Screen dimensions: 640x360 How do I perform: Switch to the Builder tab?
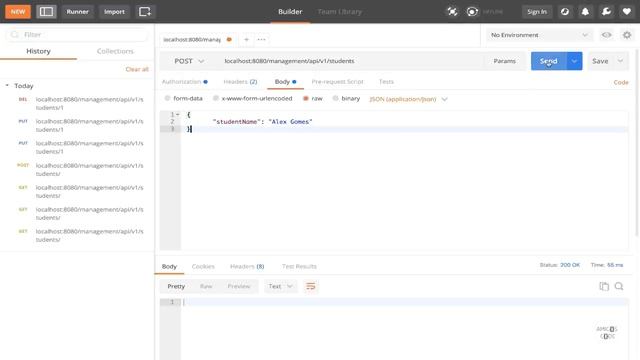click(290, 11)
